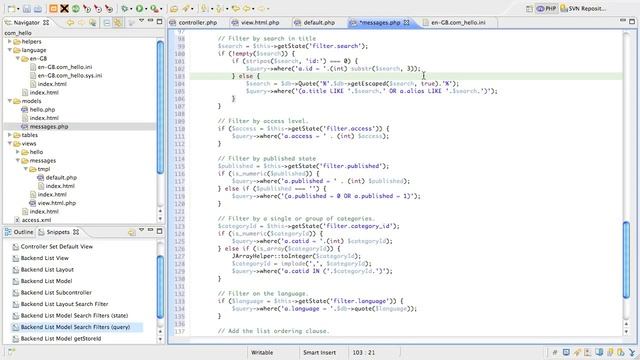Viewport: 640px width, 360px height.
Task: Switch to SVN Repository perspective
Action: tap(582, 9)
